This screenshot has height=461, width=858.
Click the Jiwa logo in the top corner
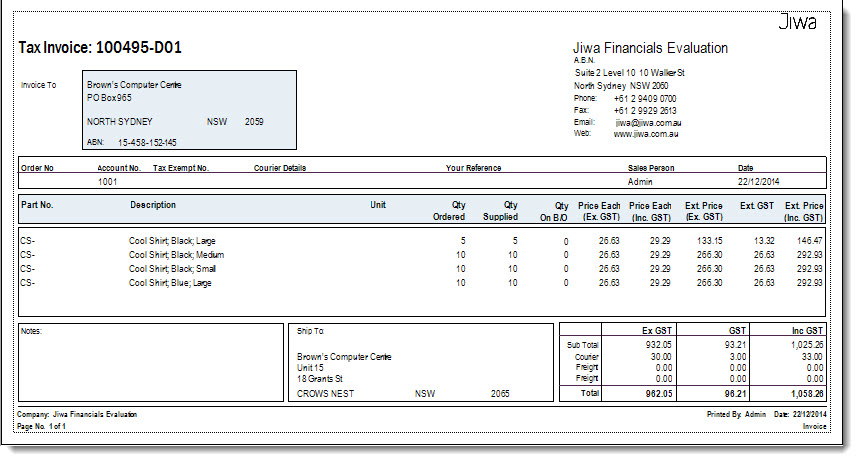[x=797, y=22]
